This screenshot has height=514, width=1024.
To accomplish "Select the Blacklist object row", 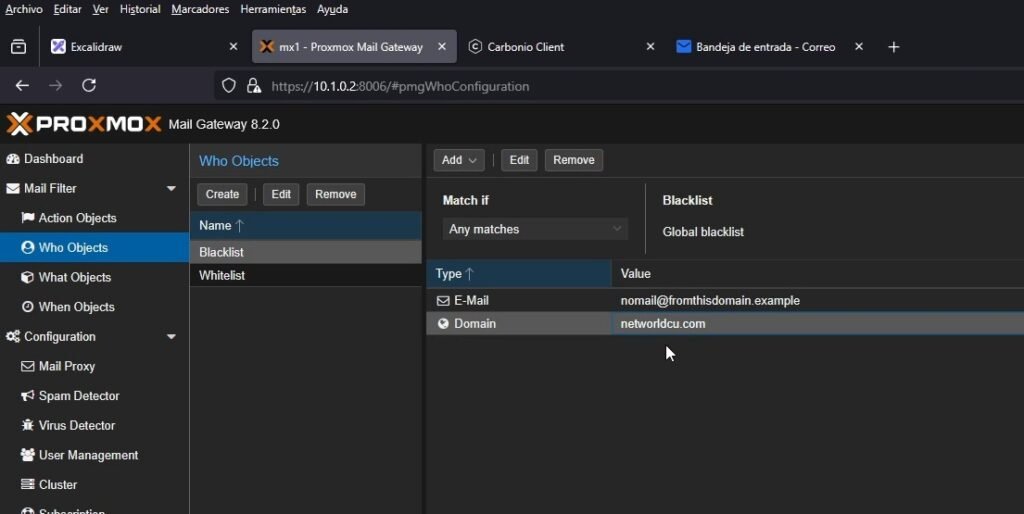I will [x=306, y=252].
